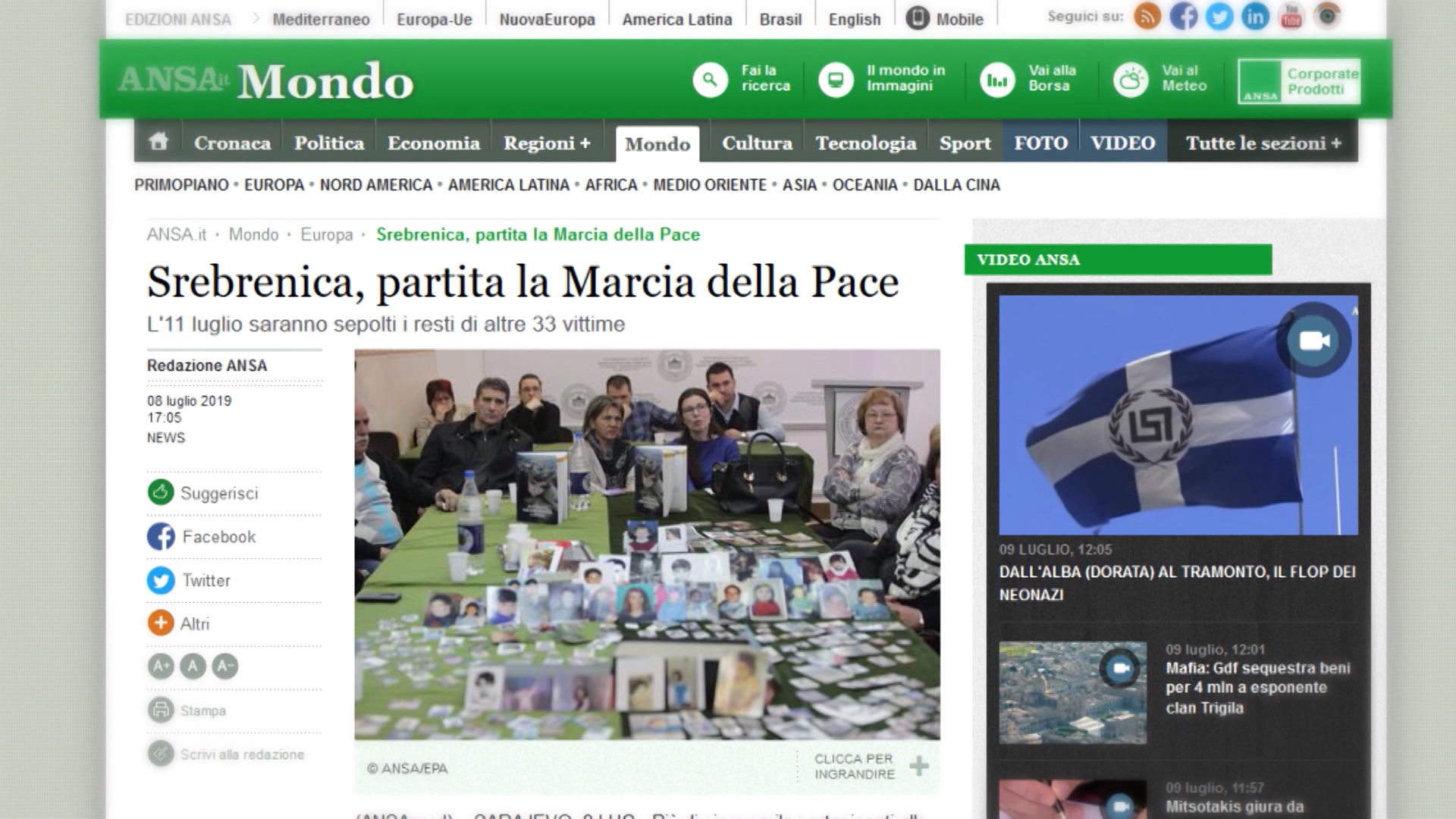Click the Twitter icon in header

[1219, 17]
